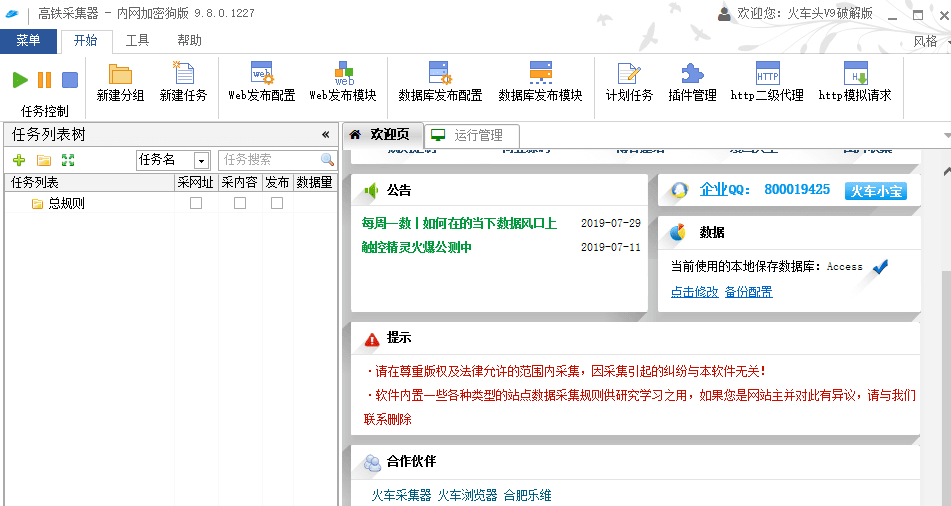Pause tasks with the orange pause icon
Image resolution: width=951 pixels, height=506 pixels.
point(45,80)
